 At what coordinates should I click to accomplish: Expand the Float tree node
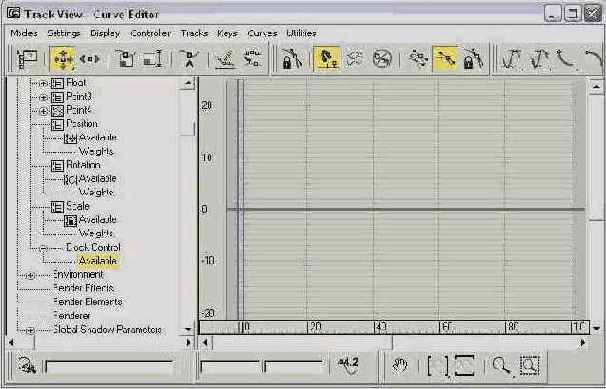44,83
